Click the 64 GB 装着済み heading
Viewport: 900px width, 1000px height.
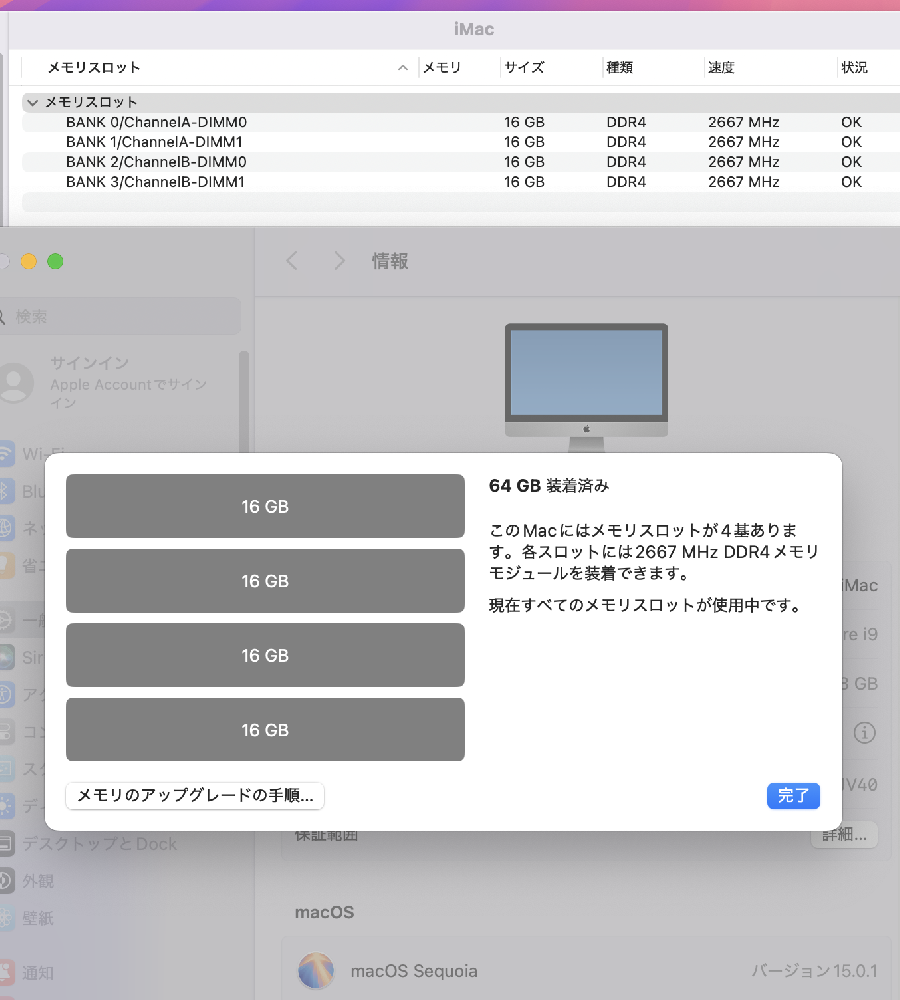click(x=549, y=486)
